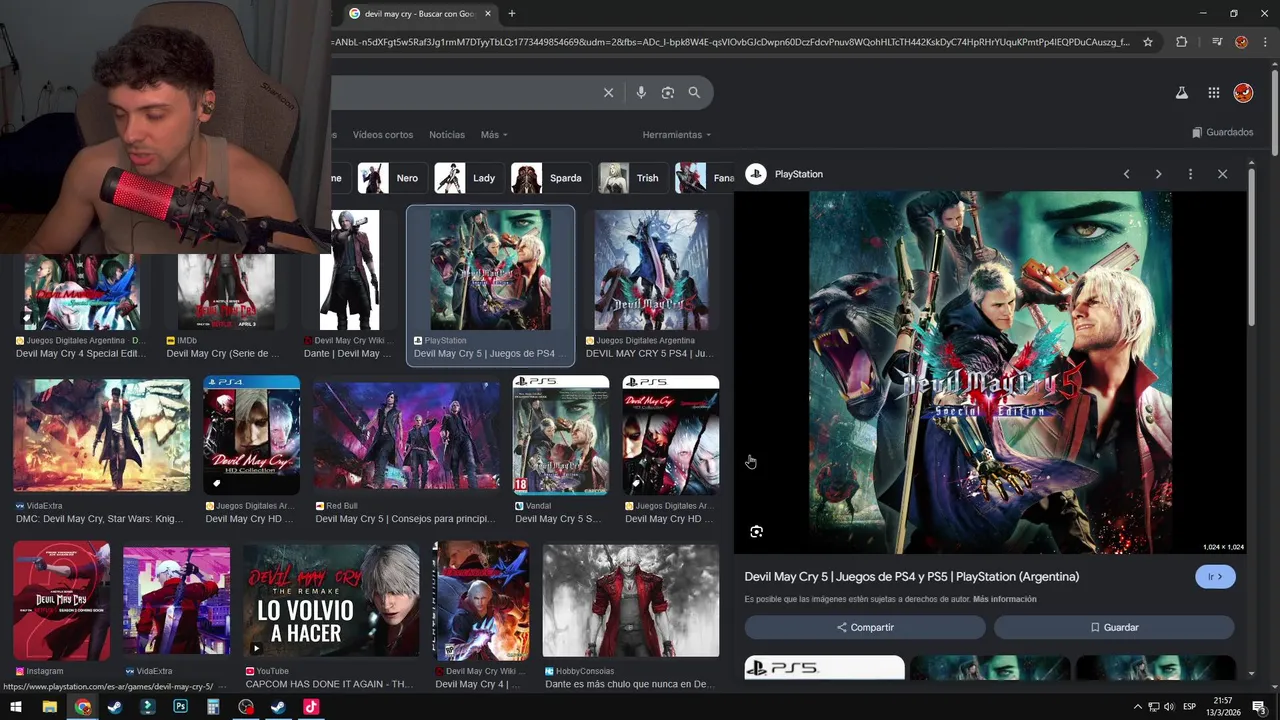Click the Chrome address bar URL

click(731, 42)
